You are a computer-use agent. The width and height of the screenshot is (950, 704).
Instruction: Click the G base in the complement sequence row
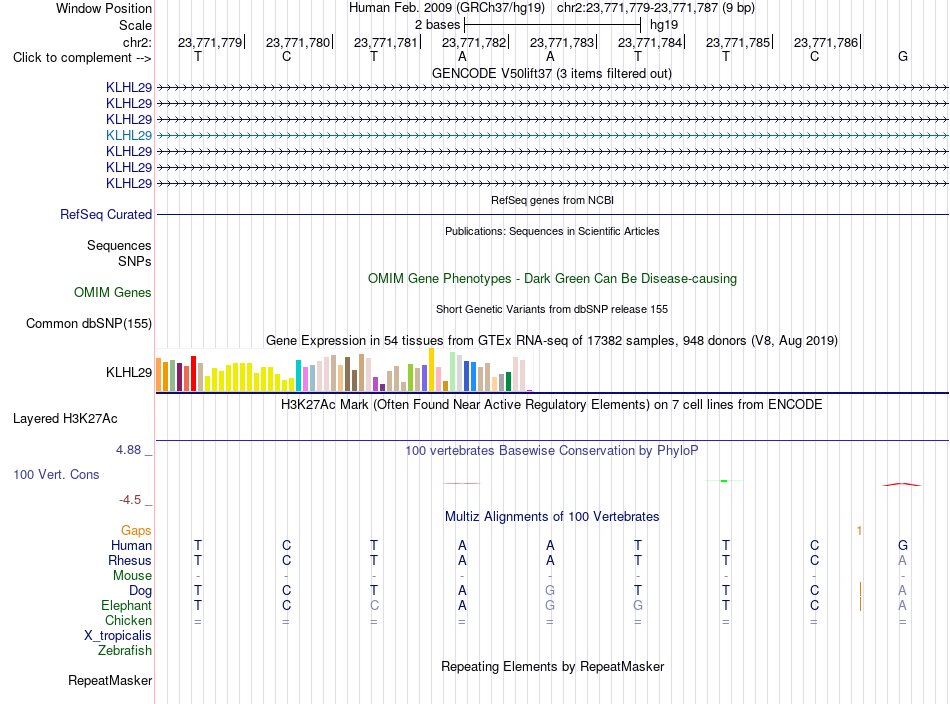pos(903,56)
